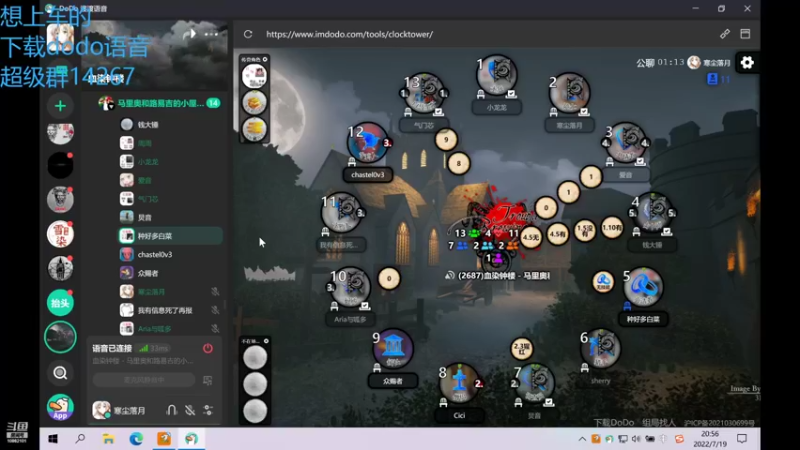Click the reminder token labeled 1.10有

612,228
